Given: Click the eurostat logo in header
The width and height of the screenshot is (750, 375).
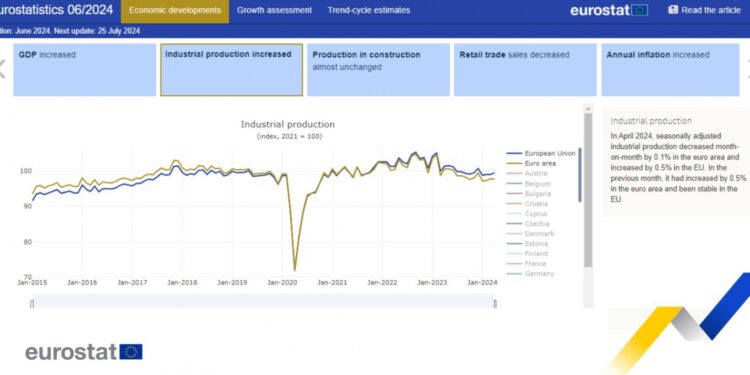Looking at the screenshot, I should (608, 10).
